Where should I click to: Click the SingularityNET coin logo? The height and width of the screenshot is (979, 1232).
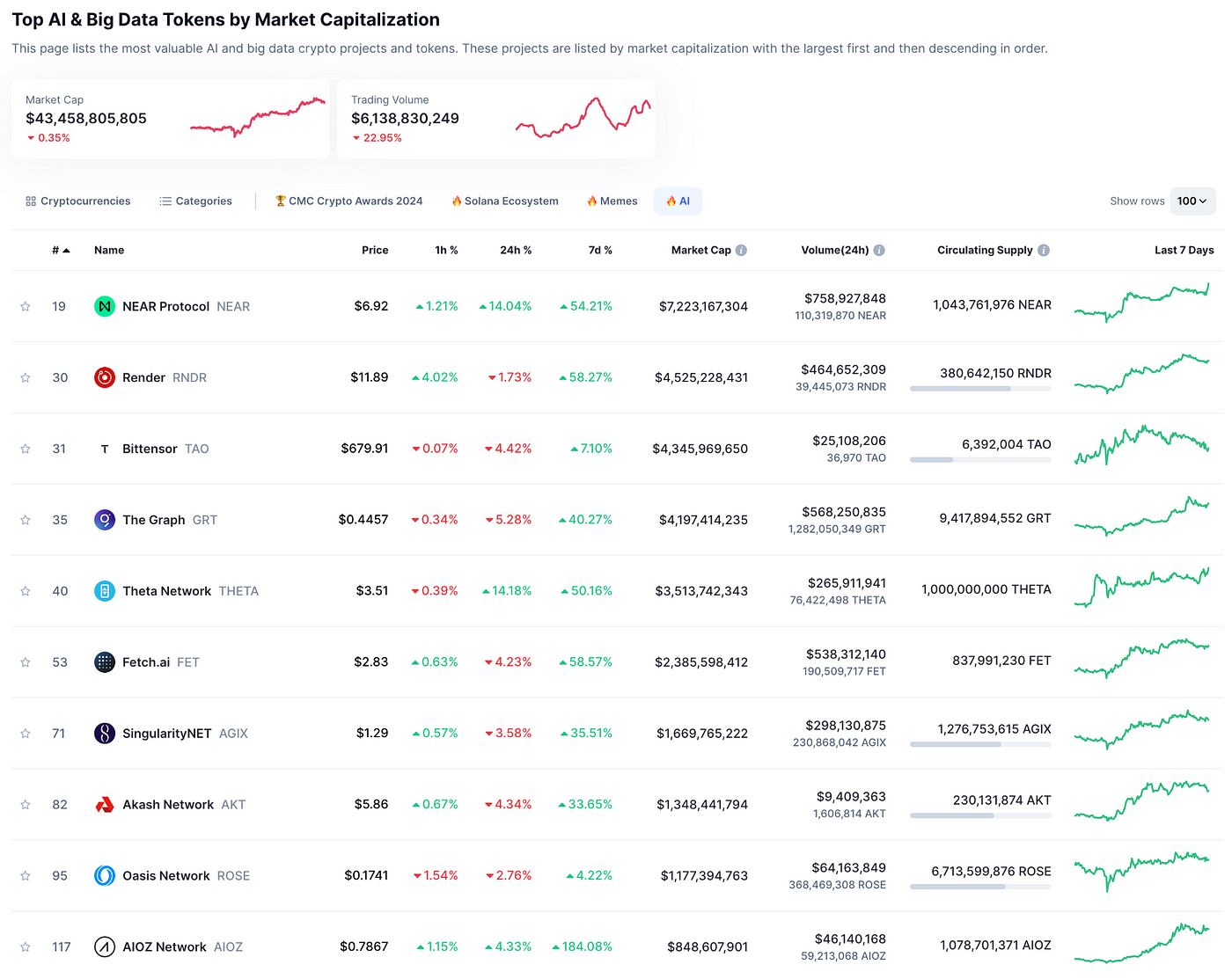tap(105, 734)
